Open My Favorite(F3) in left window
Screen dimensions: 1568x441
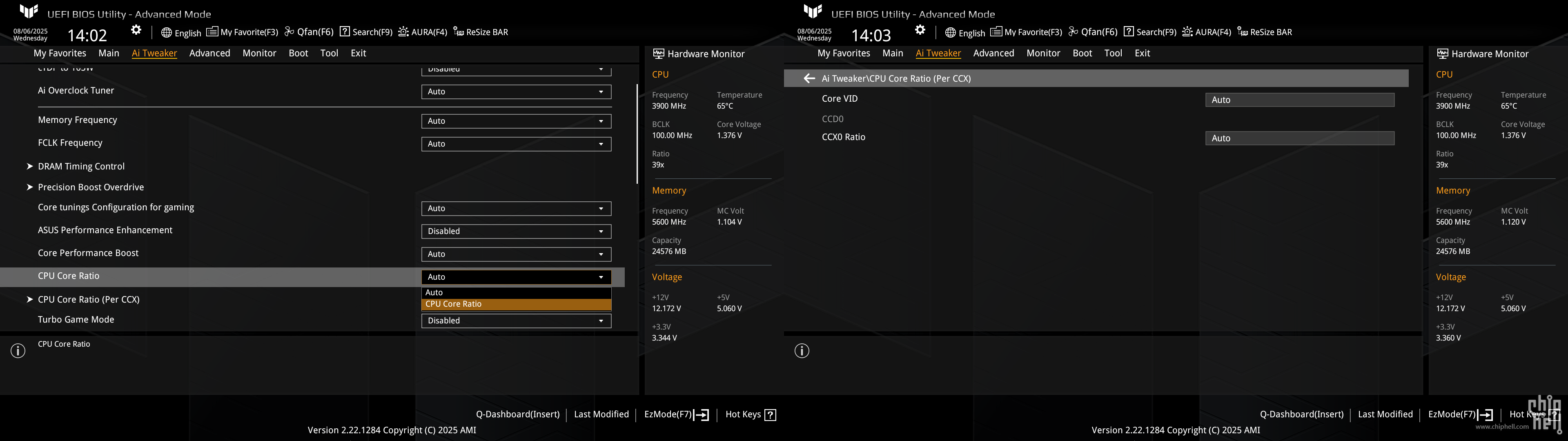(x=242, y=32)
